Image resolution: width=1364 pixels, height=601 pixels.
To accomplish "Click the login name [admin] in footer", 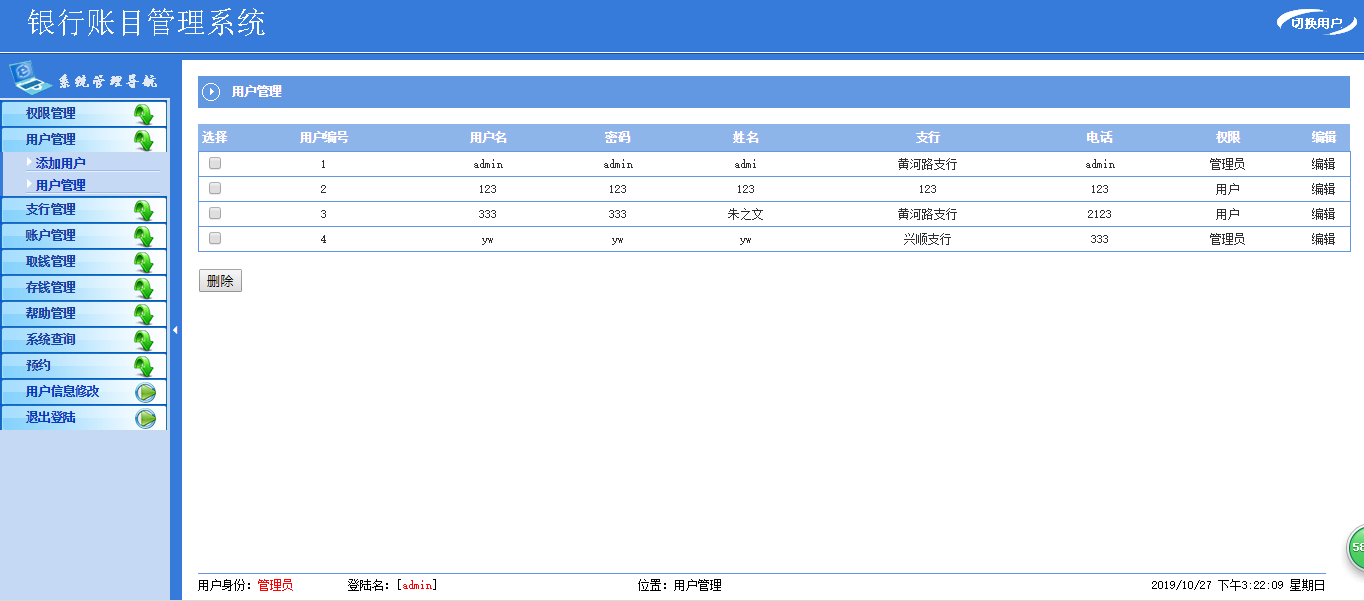I will coord(417,585).
